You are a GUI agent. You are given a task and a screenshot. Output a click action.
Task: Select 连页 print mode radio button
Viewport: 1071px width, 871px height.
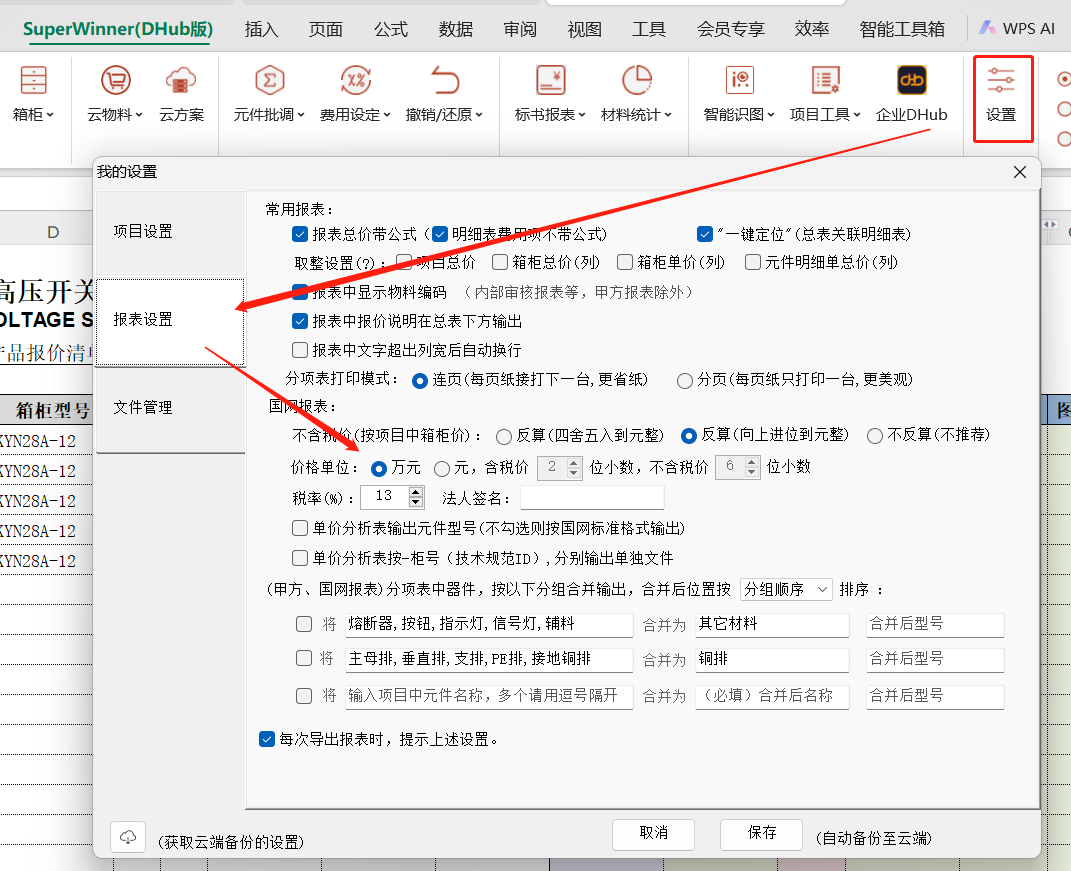click(420, 381)
